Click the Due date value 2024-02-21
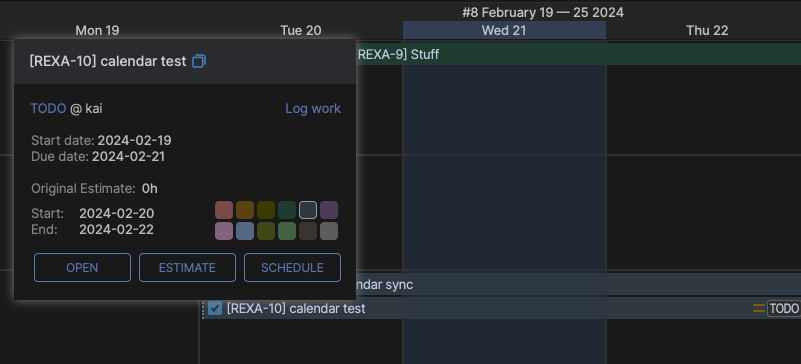 [128, 156]
